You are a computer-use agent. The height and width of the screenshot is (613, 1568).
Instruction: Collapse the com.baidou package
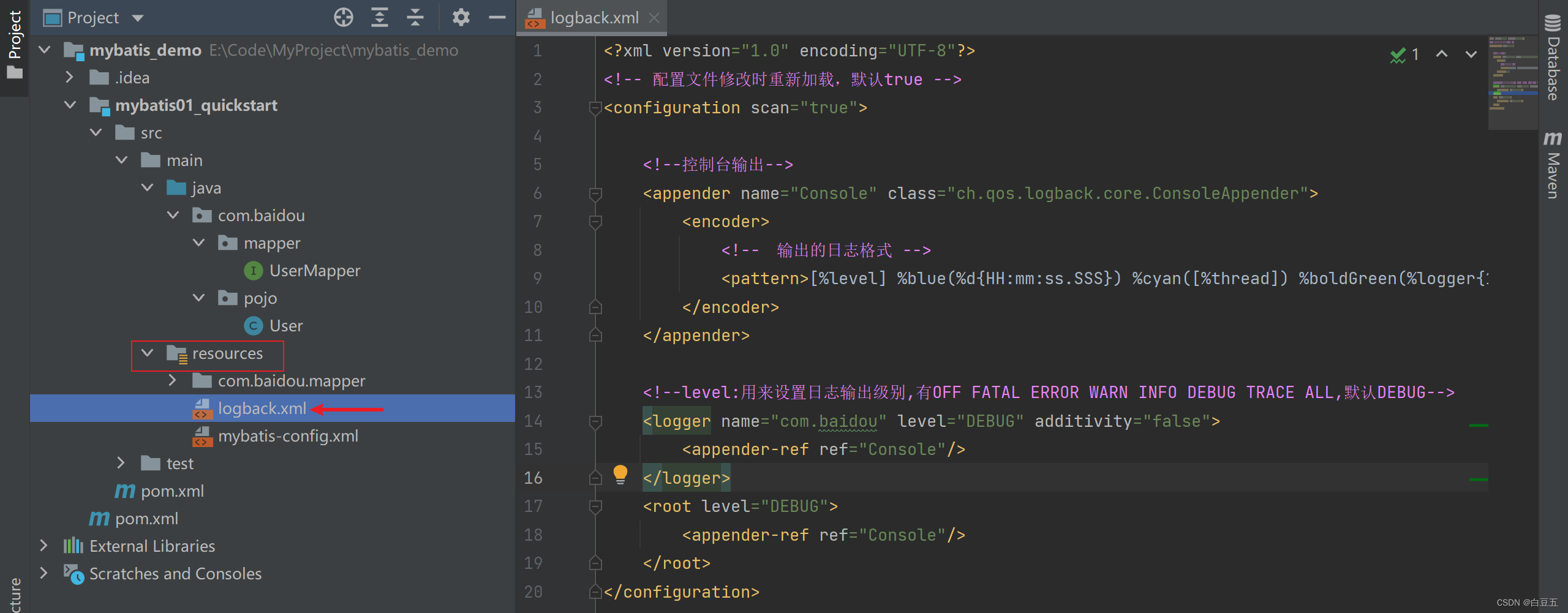[173, 215]
